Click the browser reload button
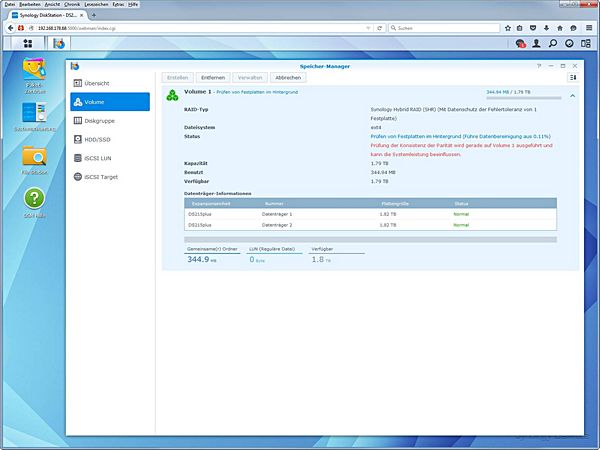The image size is (600, 450). [x=380, y=28]
